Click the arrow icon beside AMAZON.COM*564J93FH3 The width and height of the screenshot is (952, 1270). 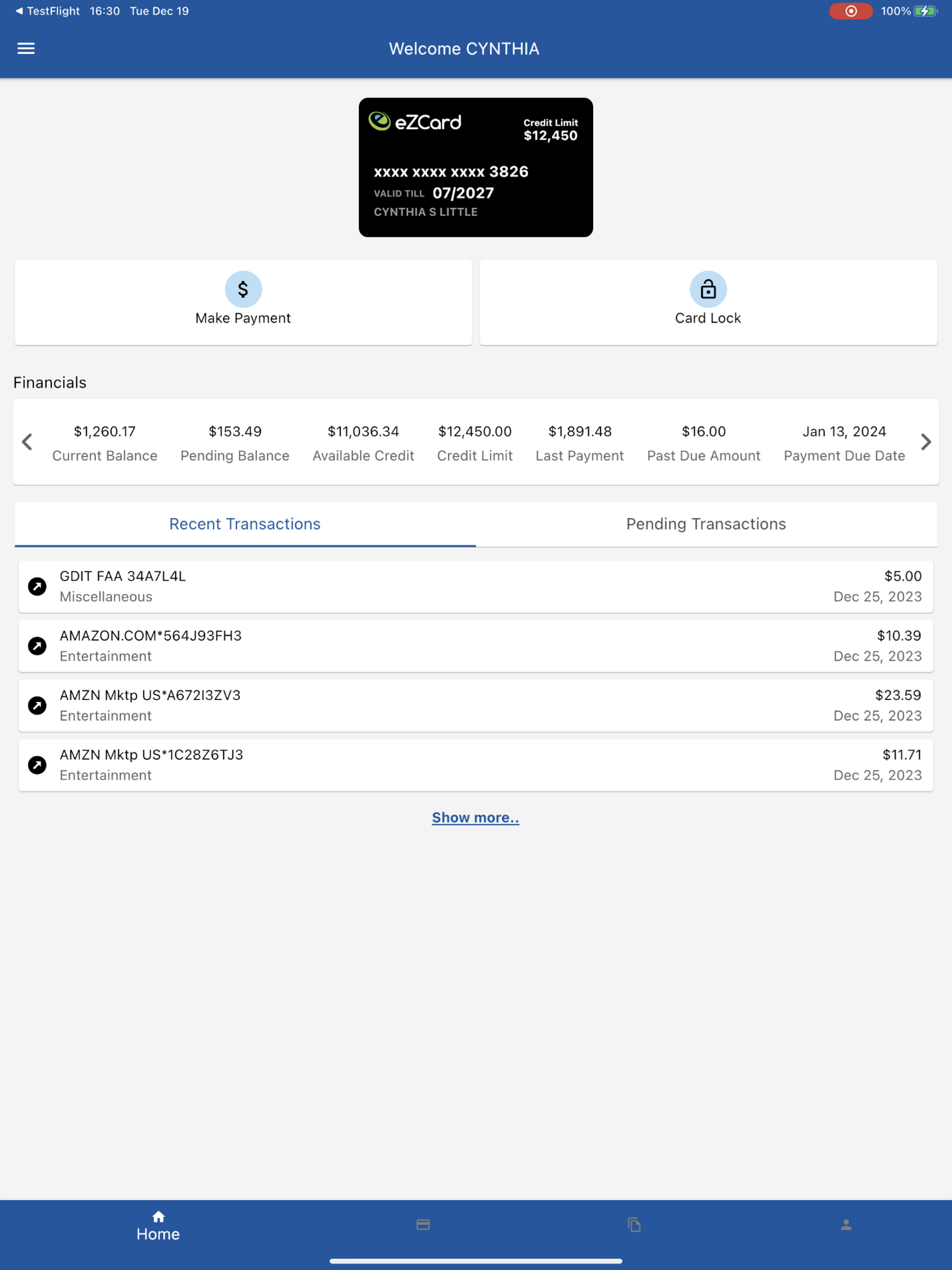coord(37,646)
